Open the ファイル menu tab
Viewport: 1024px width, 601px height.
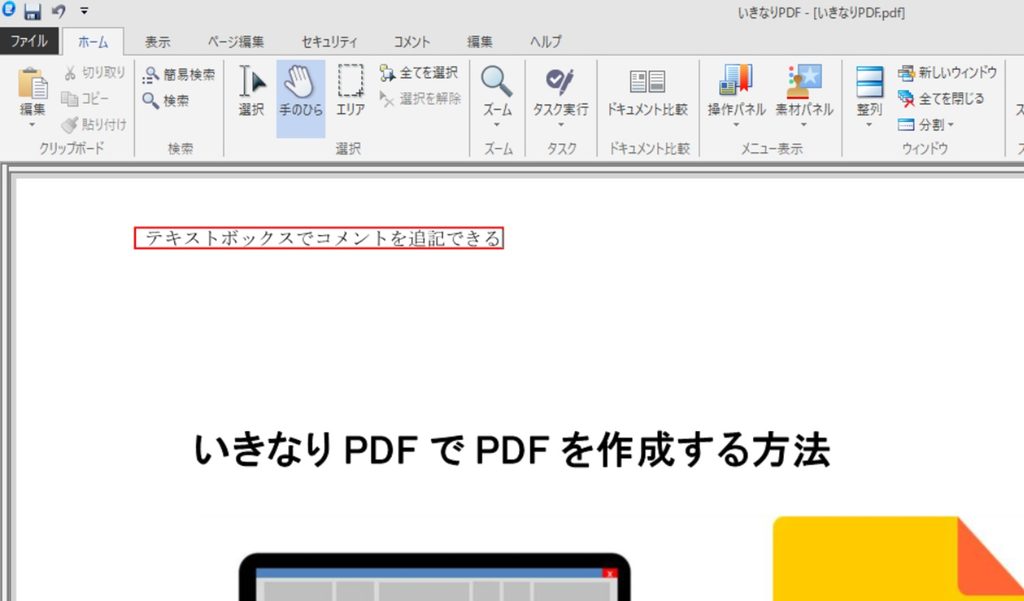click(x=29, y=41)
